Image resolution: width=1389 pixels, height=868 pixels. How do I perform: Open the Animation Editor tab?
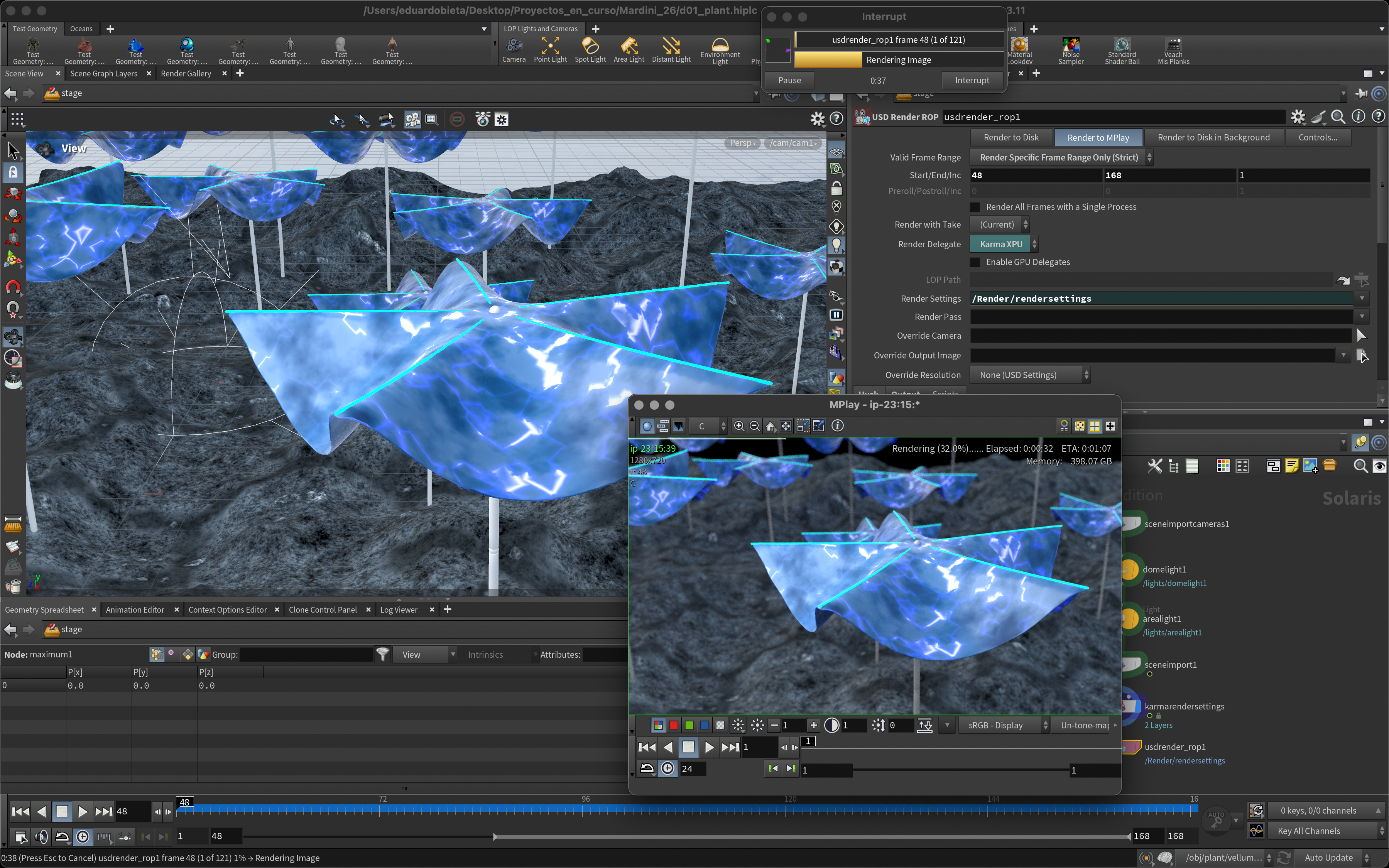tap(135, 610)
